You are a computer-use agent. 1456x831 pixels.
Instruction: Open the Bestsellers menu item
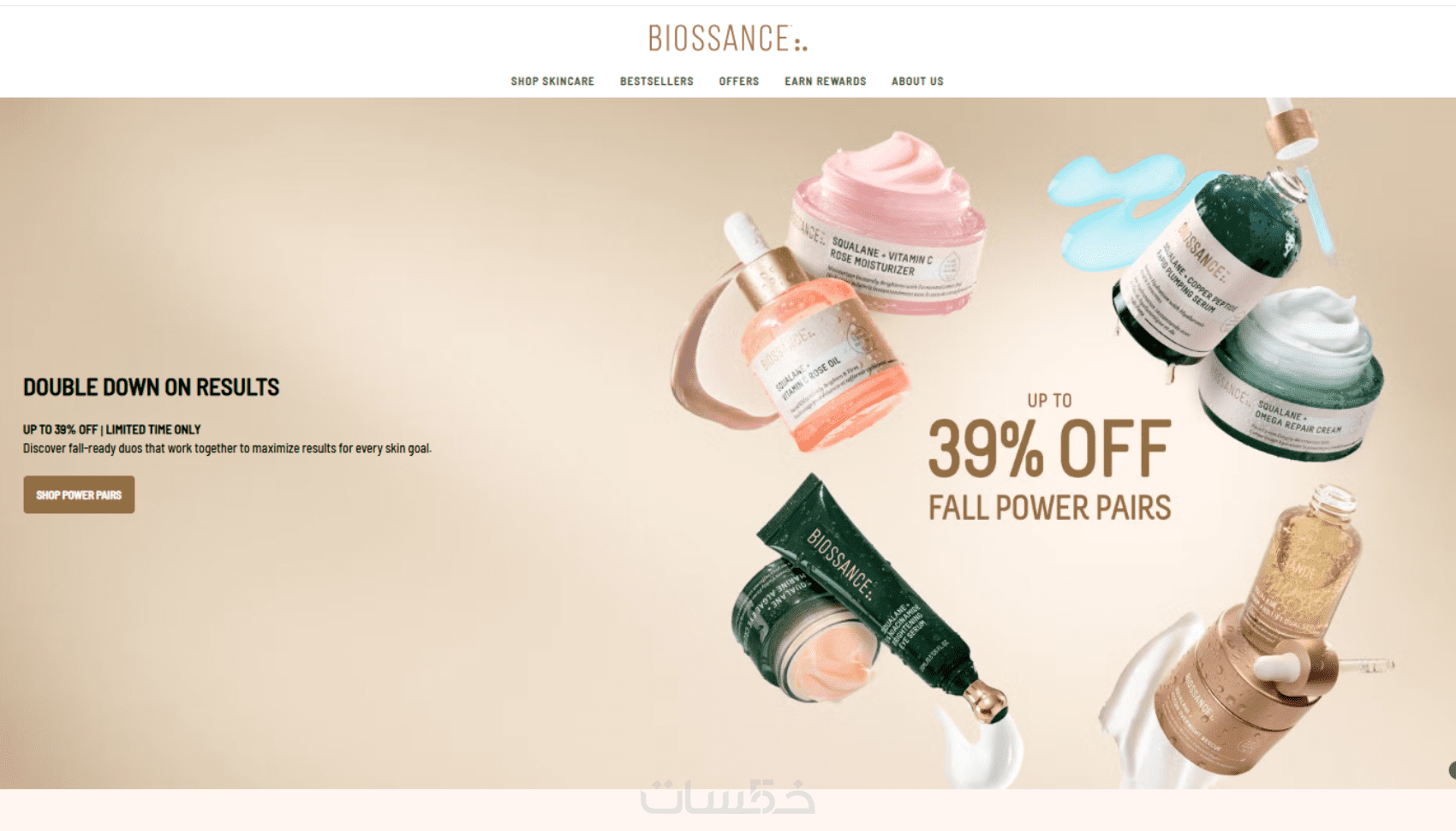[657, 81]
